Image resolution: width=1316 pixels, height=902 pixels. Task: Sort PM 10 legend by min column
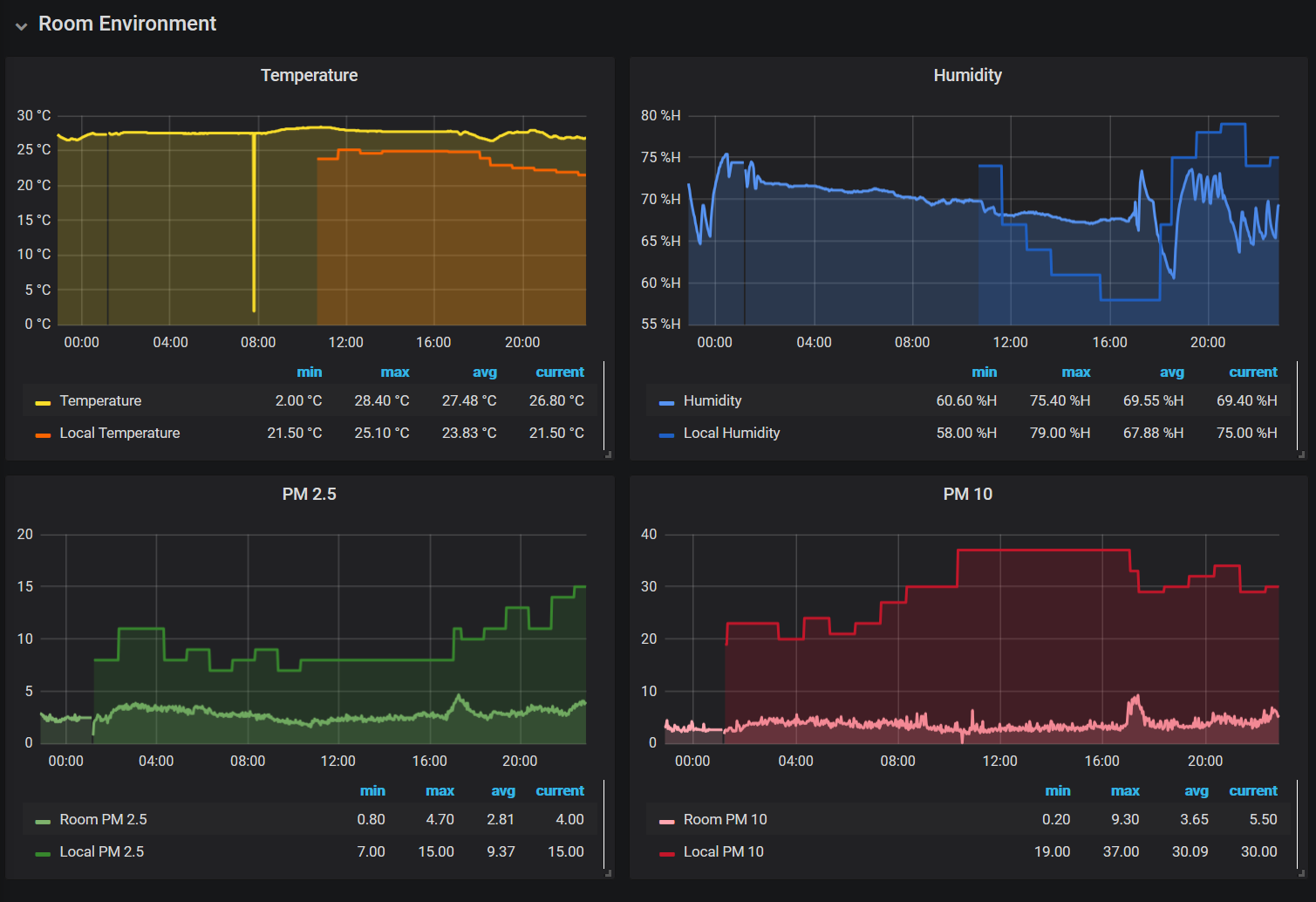point(1057,791)
